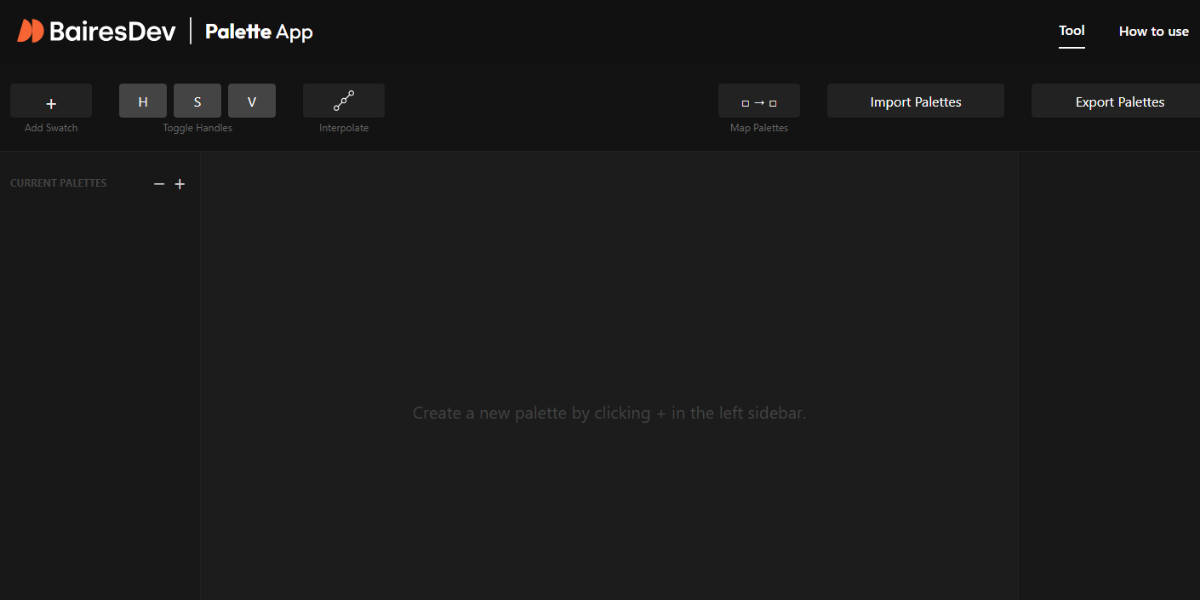This screenshot has width=1200, height=600.
Task: Click the Interpolate curve icon button
Action: click(x=343, y=101)
